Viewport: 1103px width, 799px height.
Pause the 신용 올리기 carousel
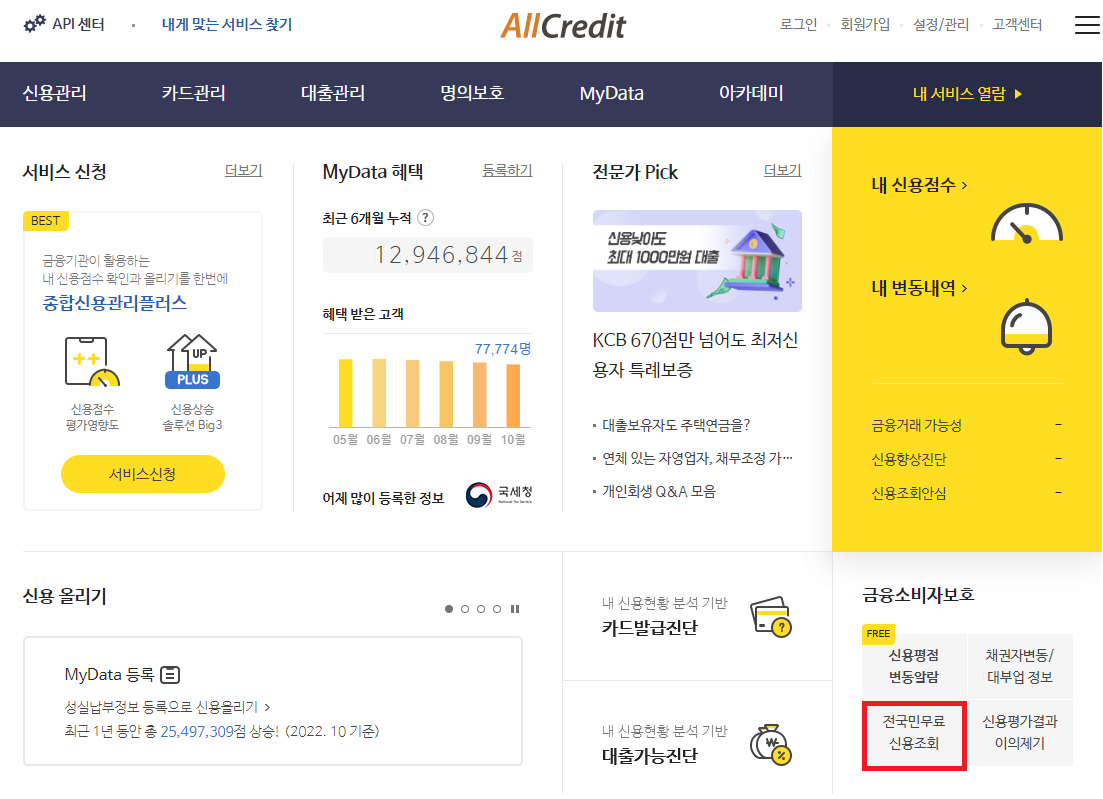pos(515,607)
